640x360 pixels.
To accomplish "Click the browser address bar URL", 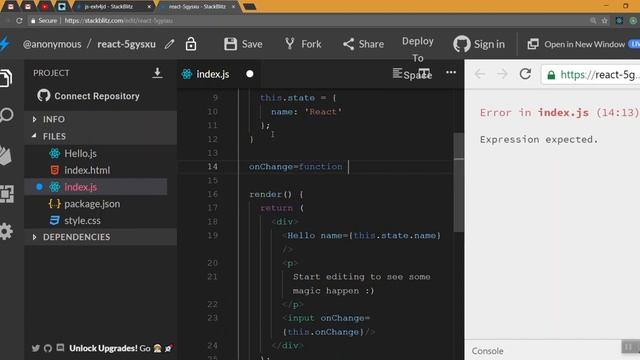I will (x=119, y=20).
